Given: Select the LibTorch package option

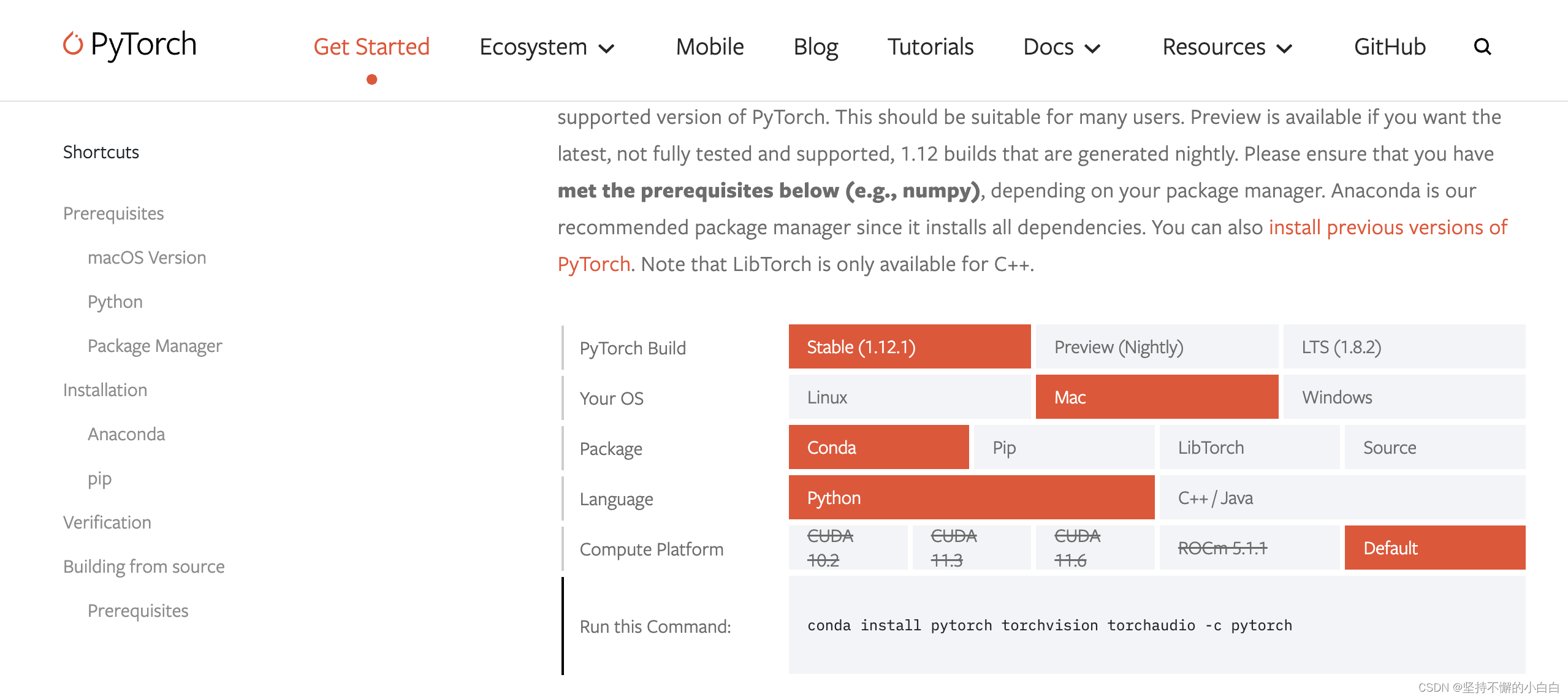Looking at the screenshot, I should coord(1249,448).
